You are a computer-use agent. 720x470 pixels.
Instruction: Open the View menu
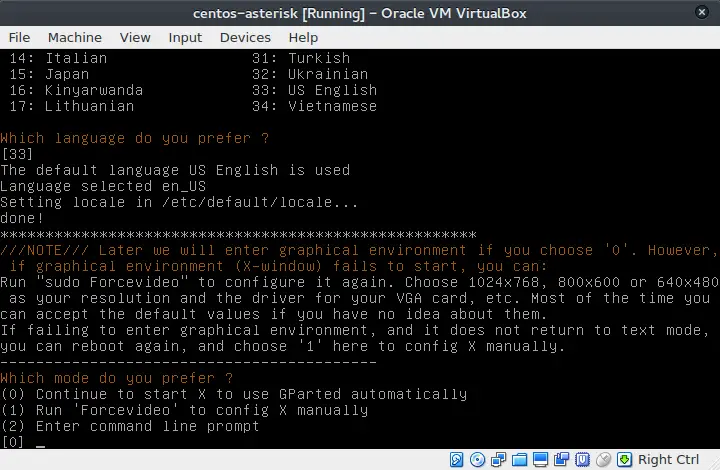pos(135,37)
